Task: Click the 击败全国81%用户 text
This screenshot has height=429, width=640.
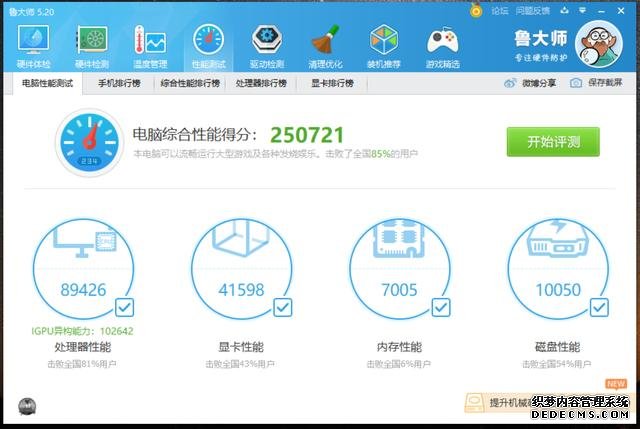Action: coord(82,364)
